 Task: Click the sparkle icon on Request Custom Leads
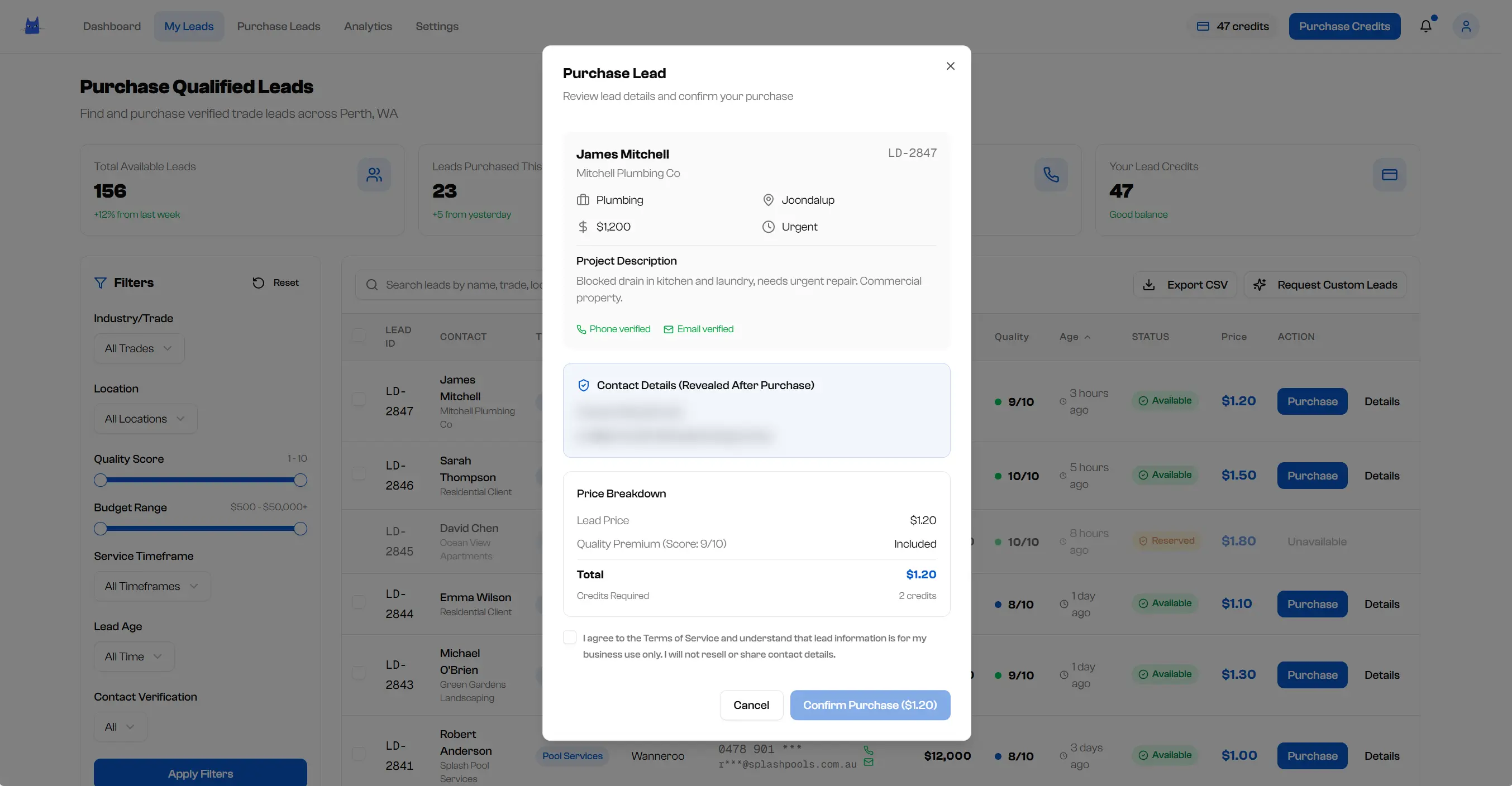point(1259,285)
